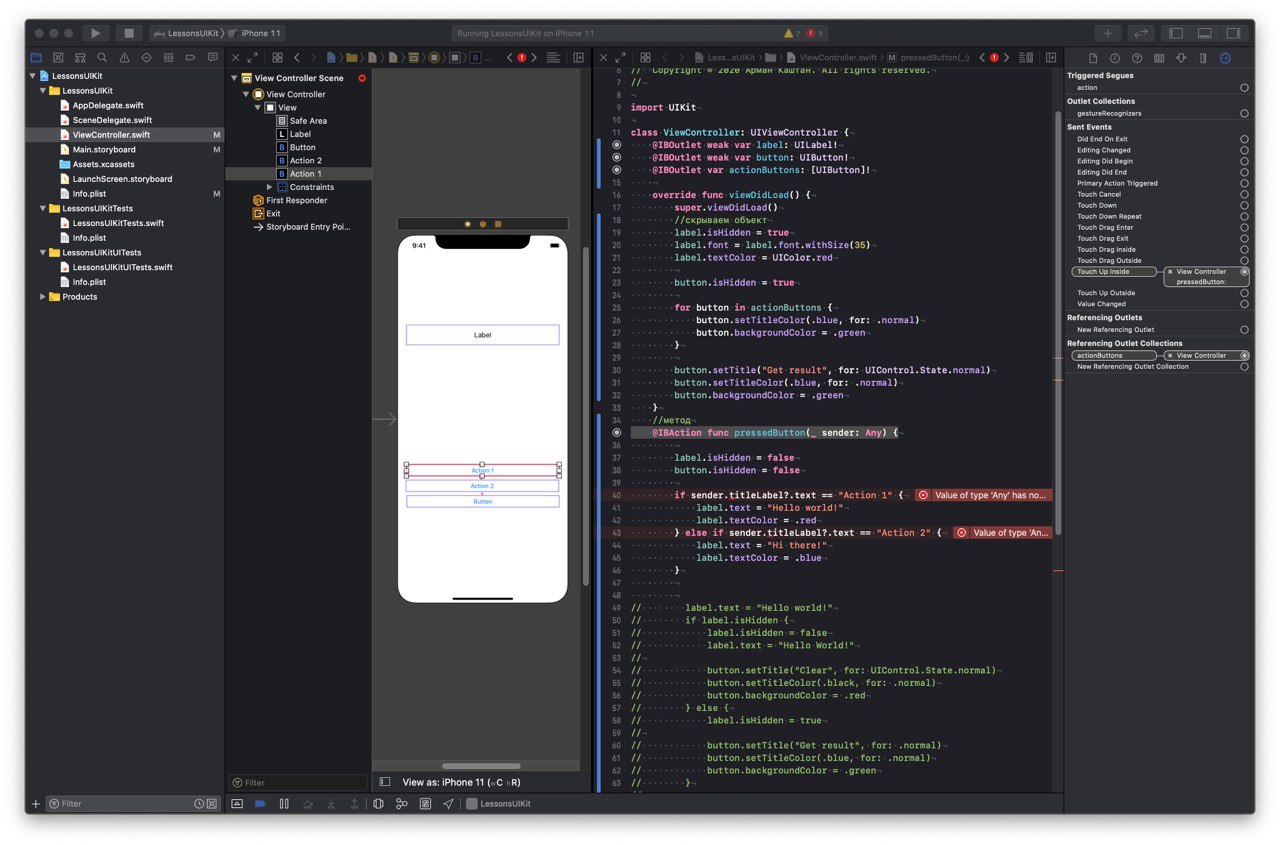Open the History inspector clock icon
Screen dimensions: 1280x845
1115,58
